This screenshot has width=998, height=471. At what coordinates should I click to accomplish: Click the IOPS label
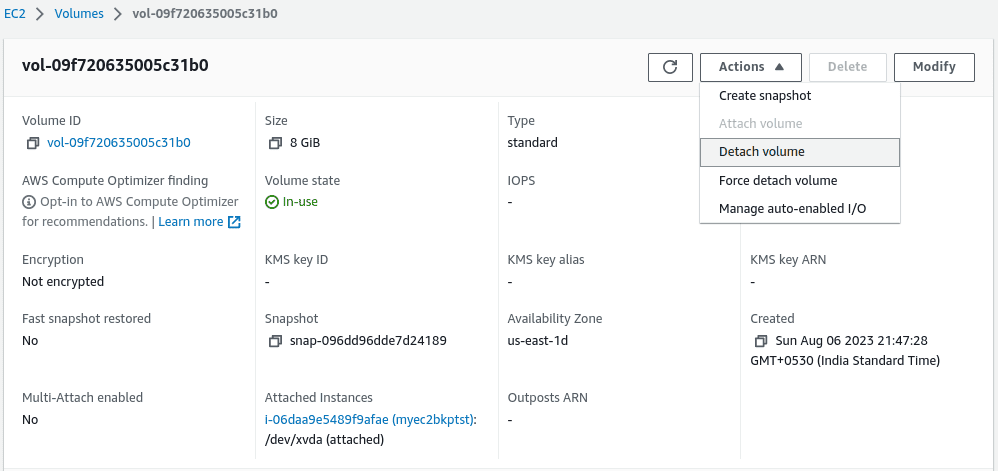(x=521, y=181)
